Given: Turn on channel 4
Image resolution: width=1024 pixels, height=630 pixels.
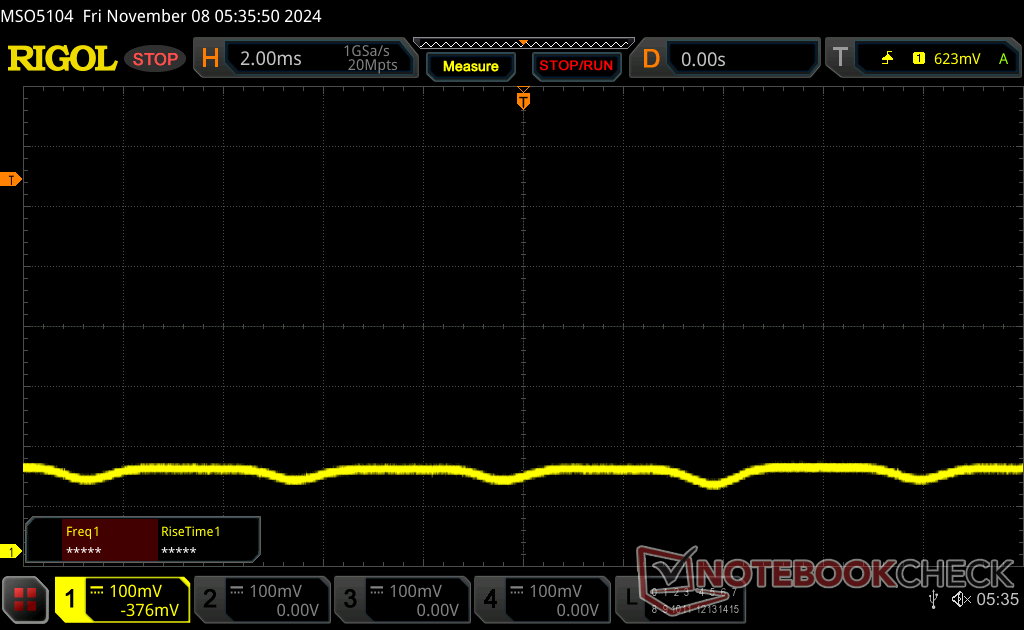Looking at the screenshot, I should point(542,599).
